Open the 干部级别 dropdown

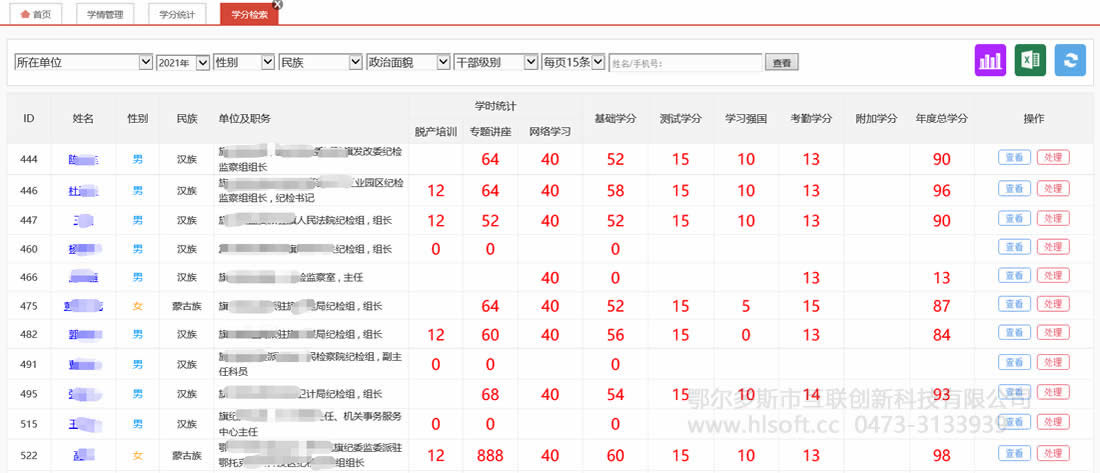pos(496,62)
